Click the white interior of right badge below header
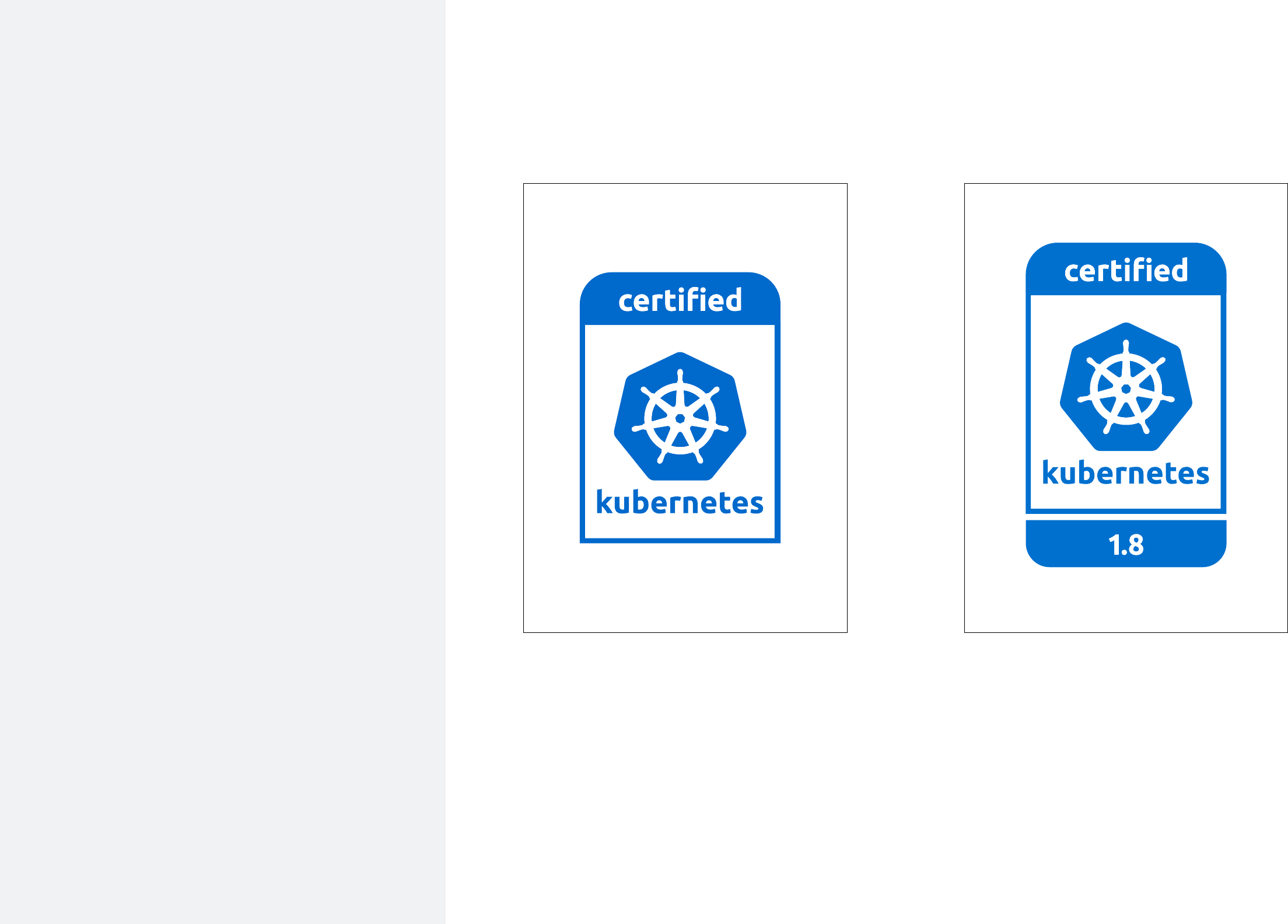This screenshot has width=1288, height=924. (x=1126, y=309)
